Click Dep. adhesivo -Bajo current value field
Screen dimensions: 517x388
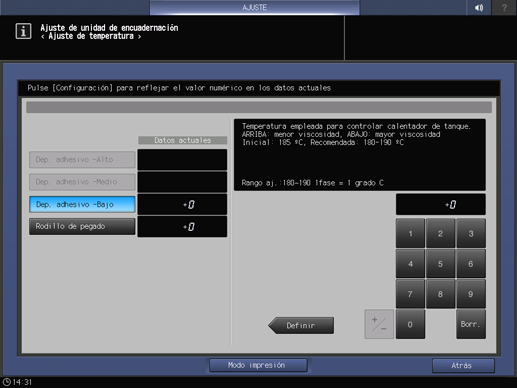click(182, 204)
